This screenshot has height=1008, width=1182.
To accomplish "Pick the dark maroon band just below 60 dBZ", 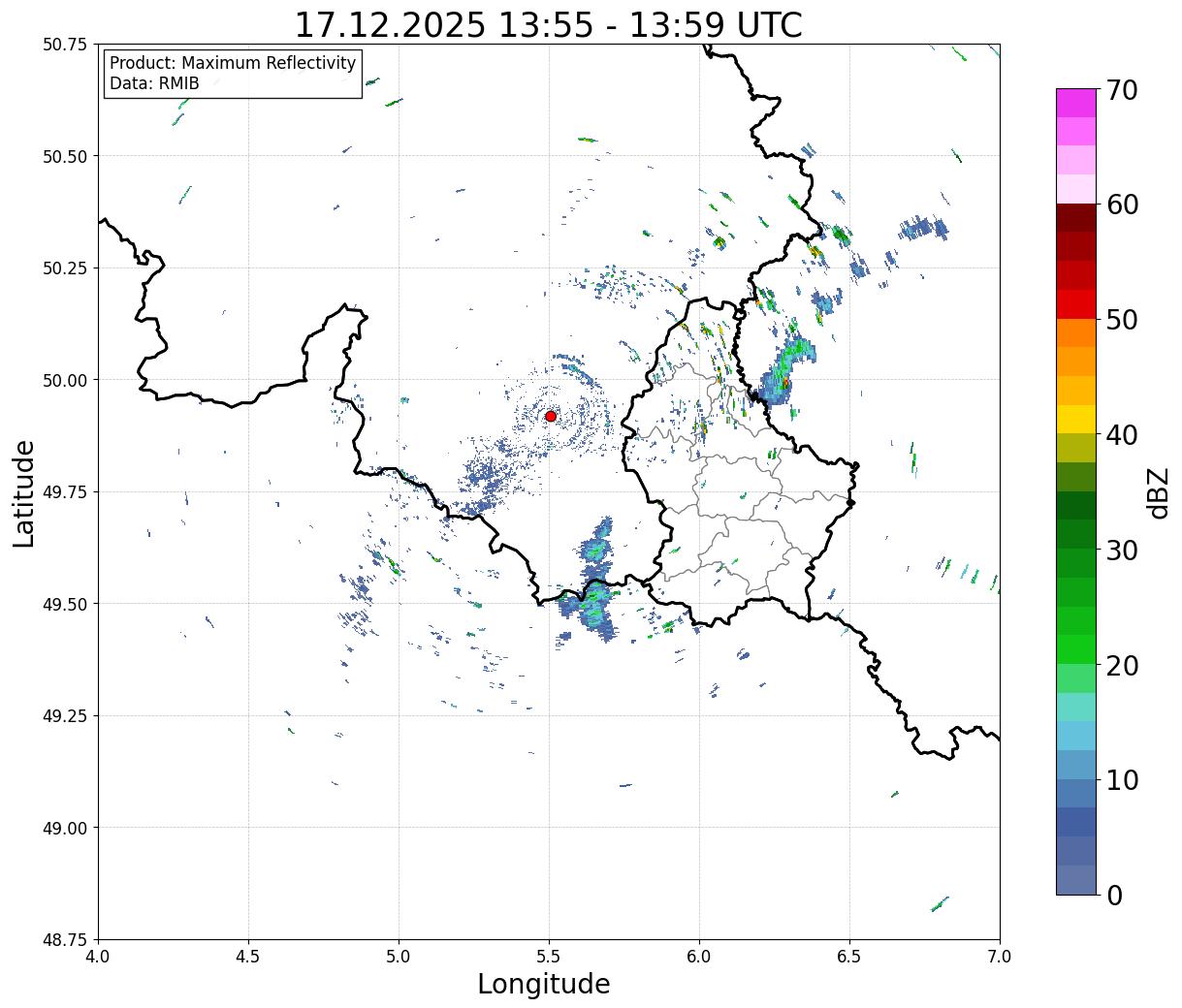I will coord(1076,217).
